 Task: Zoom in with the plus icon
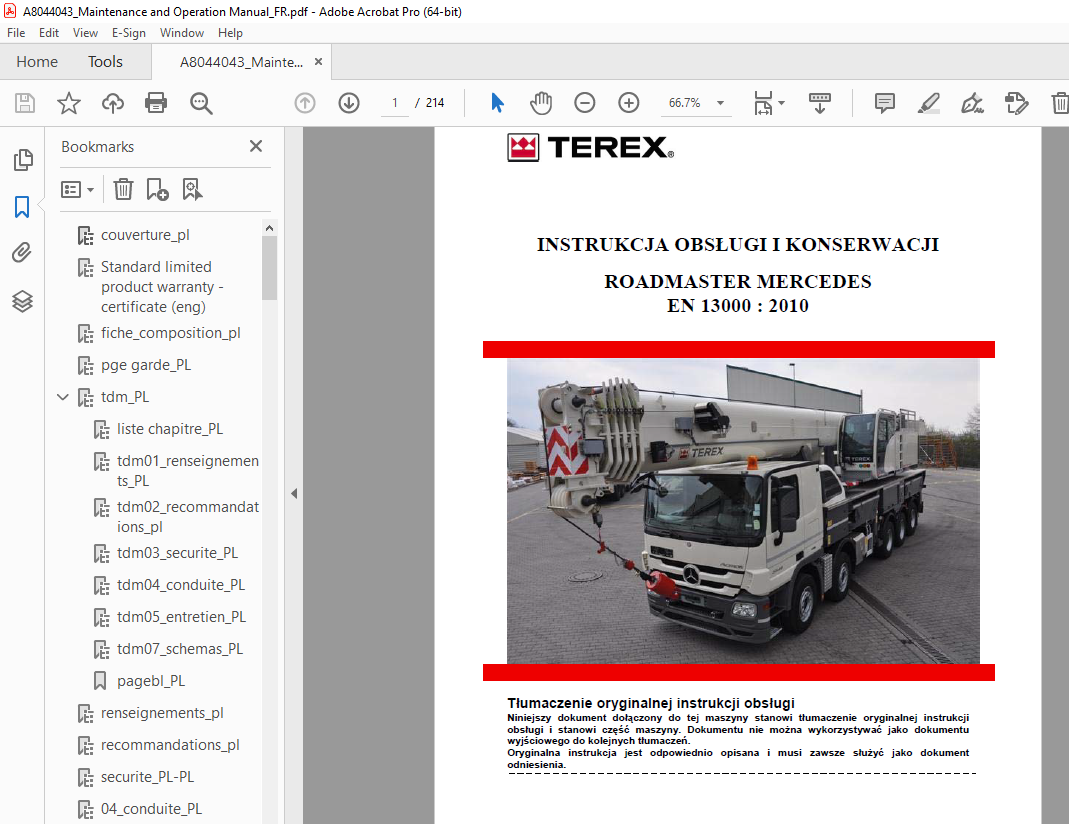pyautogui.click(x=629, y=103)
